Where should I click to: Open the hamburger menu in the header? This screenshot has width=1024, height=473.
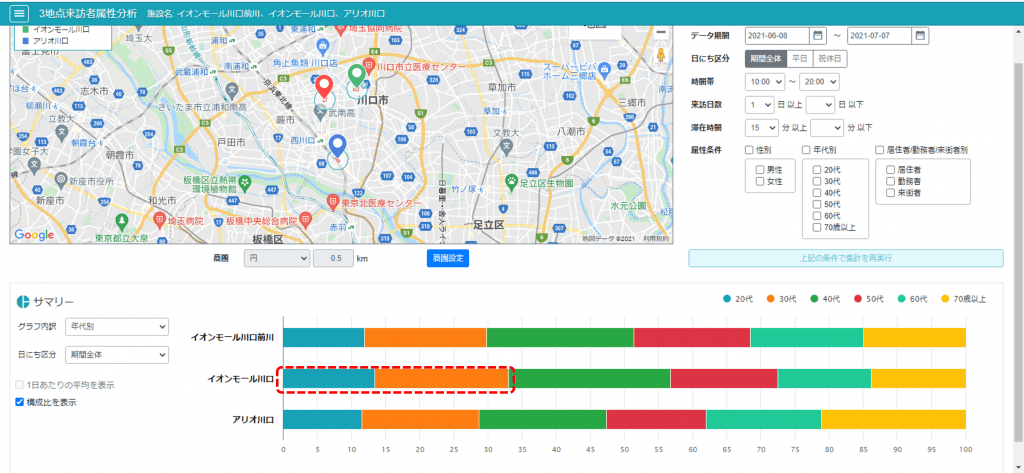point(18,14)
